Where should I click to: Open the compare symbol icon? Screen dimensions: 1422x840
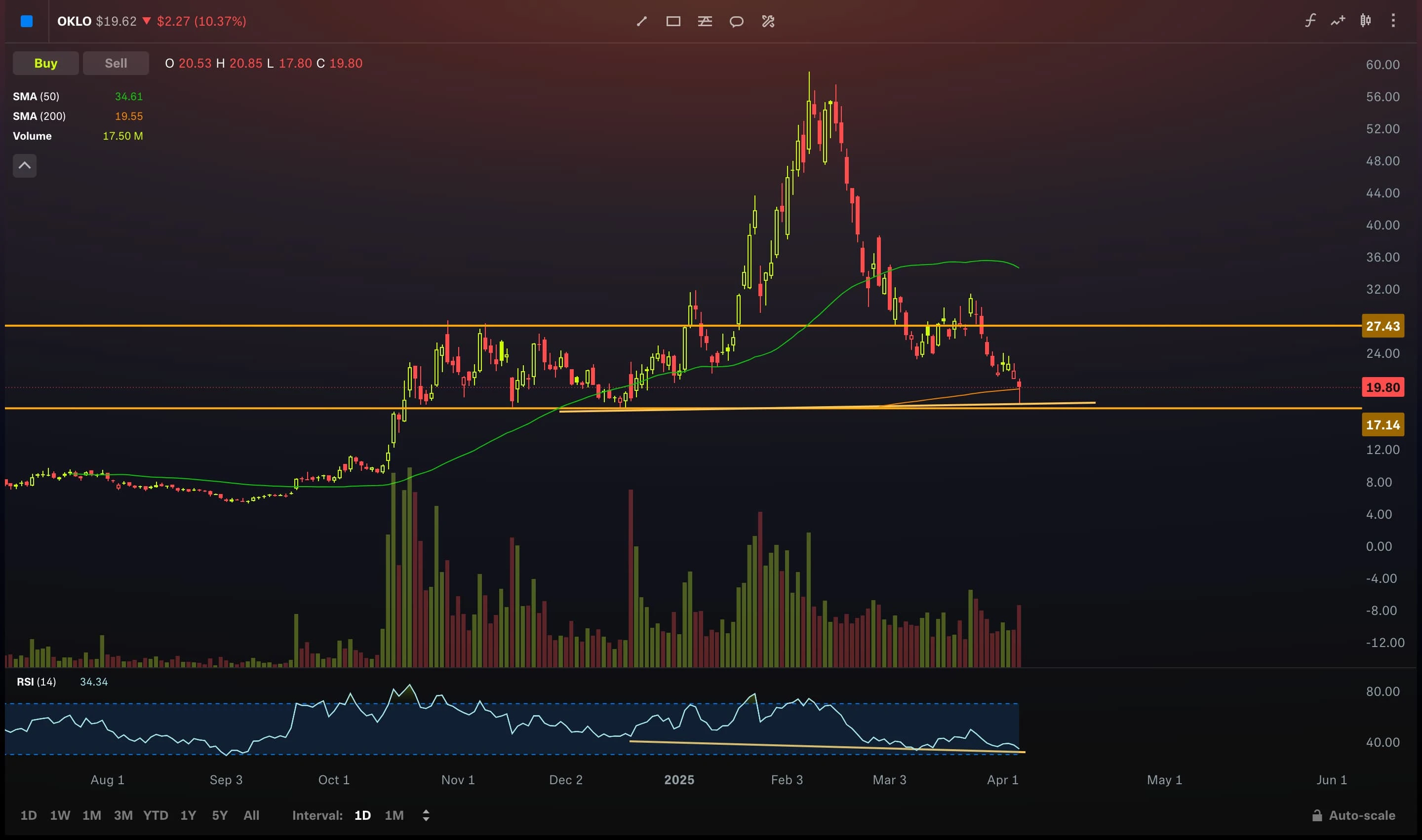[1338, 21]
